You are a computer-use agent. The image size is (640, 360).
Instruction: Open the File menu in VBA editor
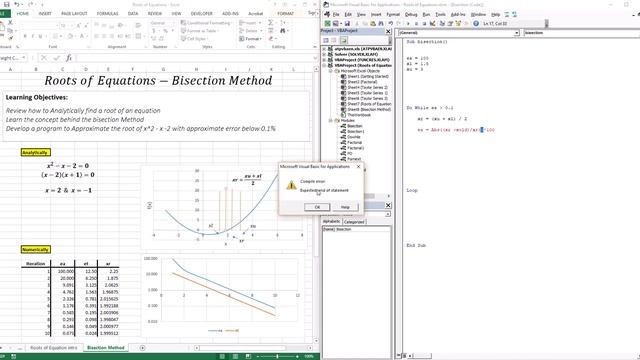point(336,14)
